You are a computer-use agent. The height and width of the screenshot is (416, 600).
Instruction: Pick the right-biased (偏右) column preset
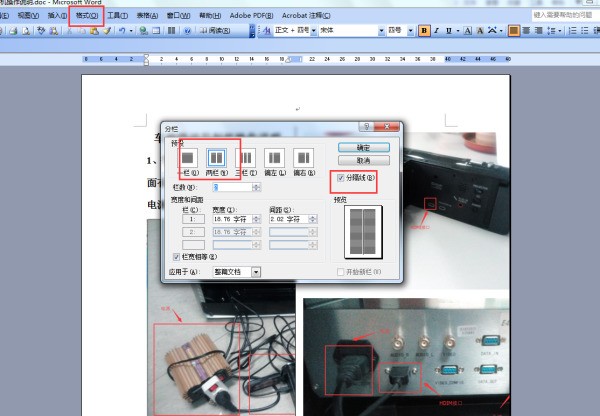tap(304, 158)
